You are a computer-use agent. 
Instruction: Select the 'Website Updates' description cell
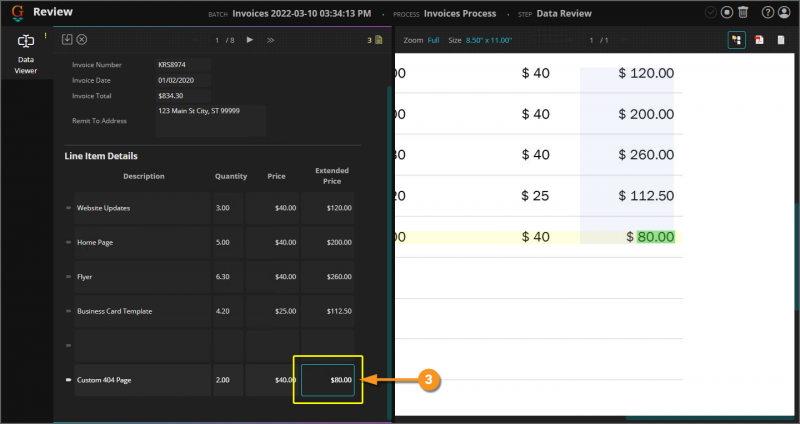142,208
